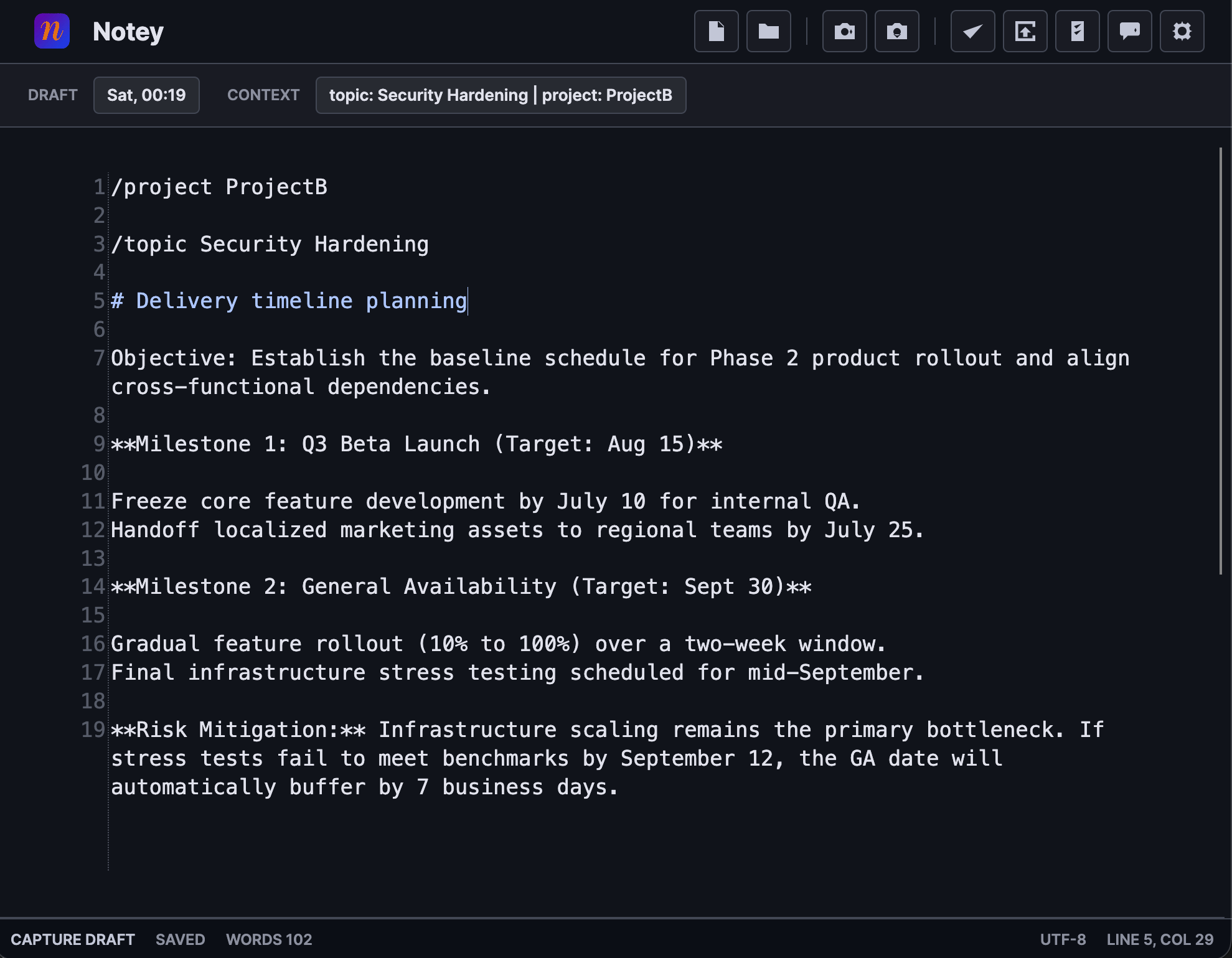Screen dimensions: 1232x958
Task: Click 'Freeze core feature development' line
Action: coord(486,502)
